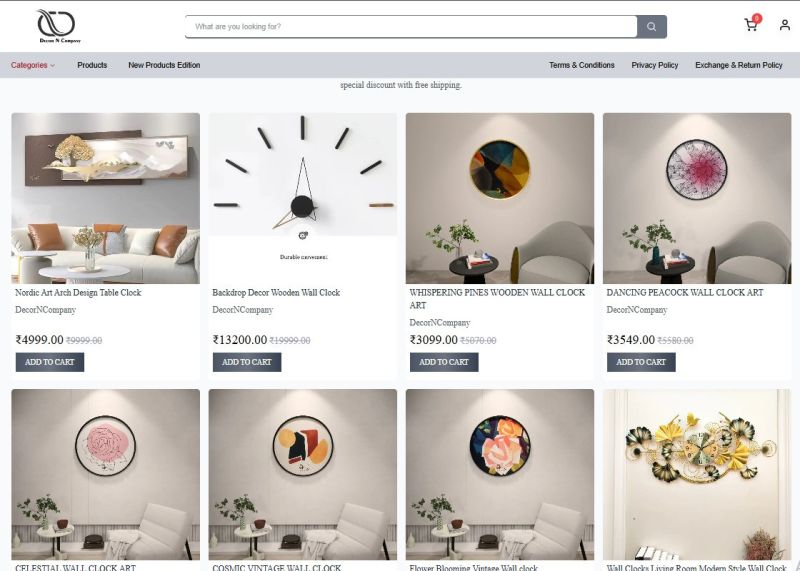The width and height of the screenshot is (800, 571).
Task: Add Dancing Peacock Wall Clock Art to cart
Action: coord(641,362)
